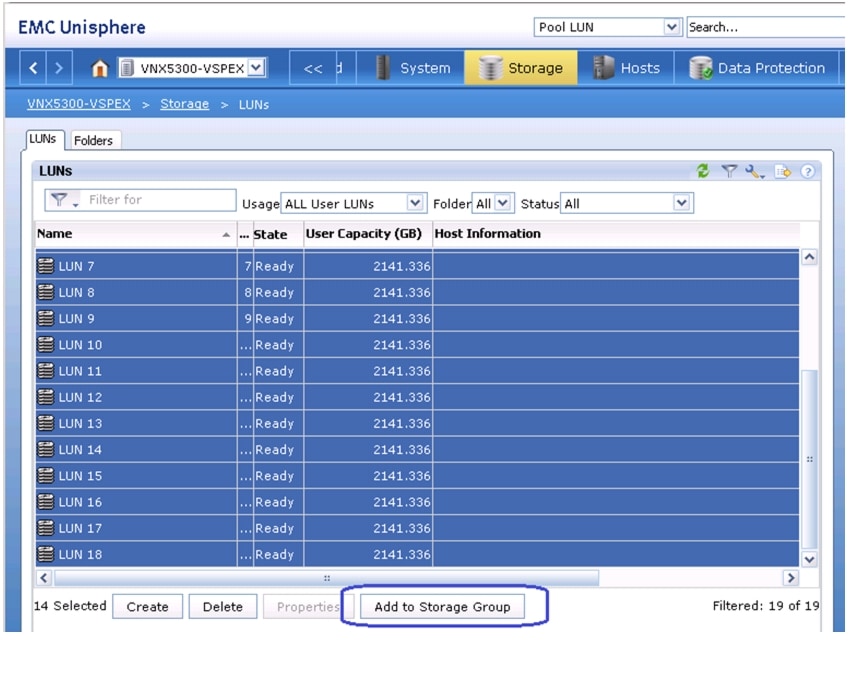
Task: Follow the VNX5300-VSPEX breadcrumb link
Action: (x=79, y=104)
